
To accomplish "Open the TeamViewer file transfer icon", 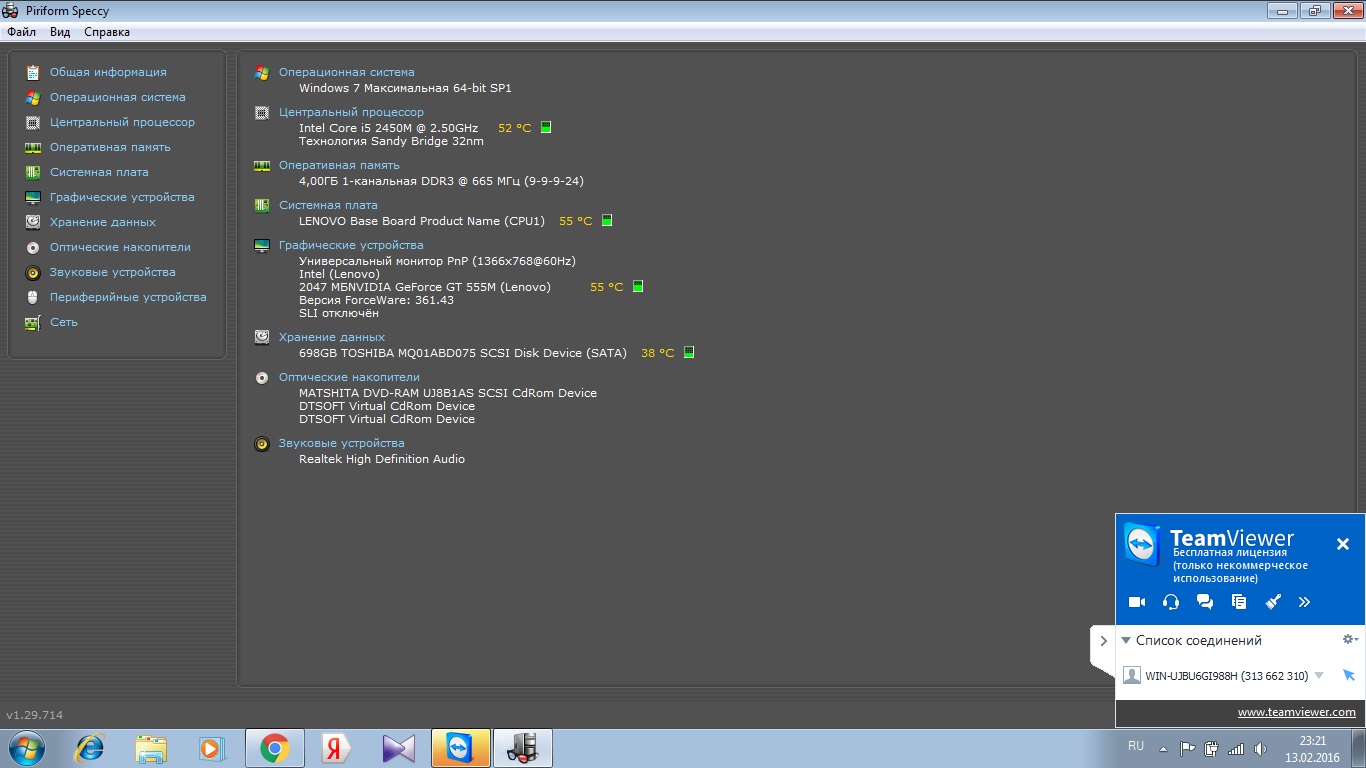I will (1239, 602).
